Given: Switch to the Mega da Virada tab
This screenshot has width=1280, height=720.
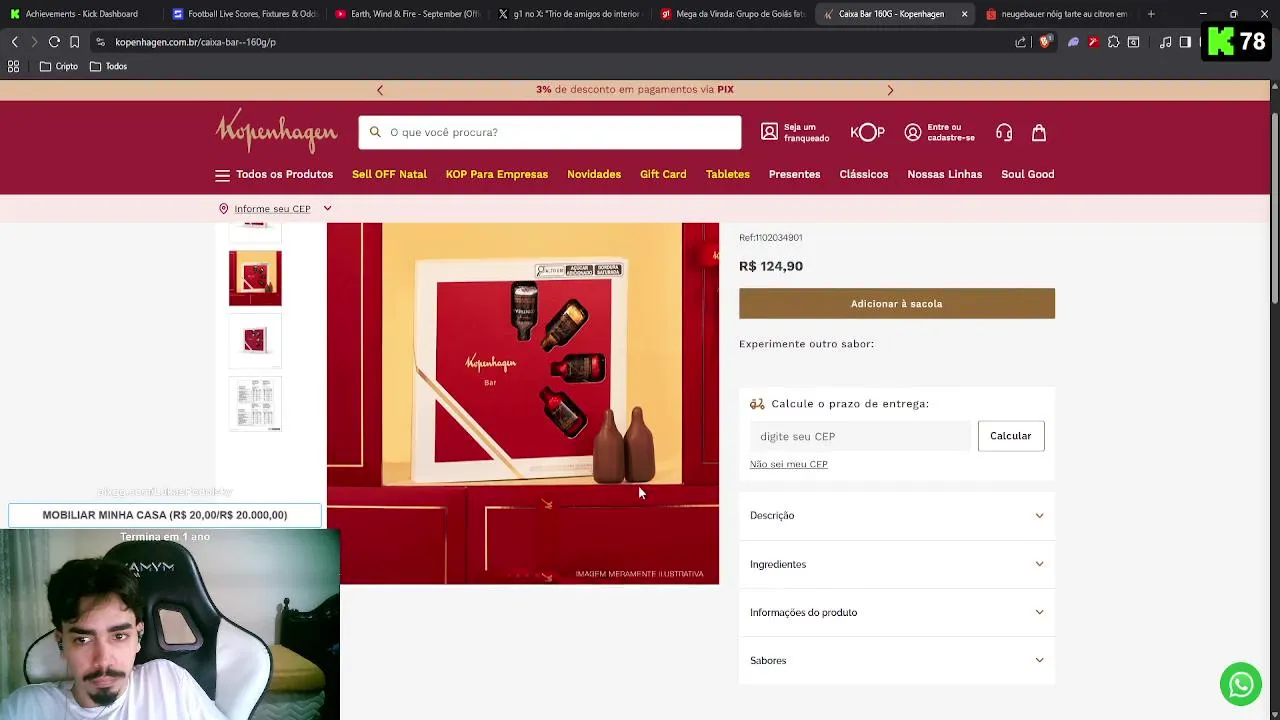Looking at the screenshot, I should (x=733, y=14).
